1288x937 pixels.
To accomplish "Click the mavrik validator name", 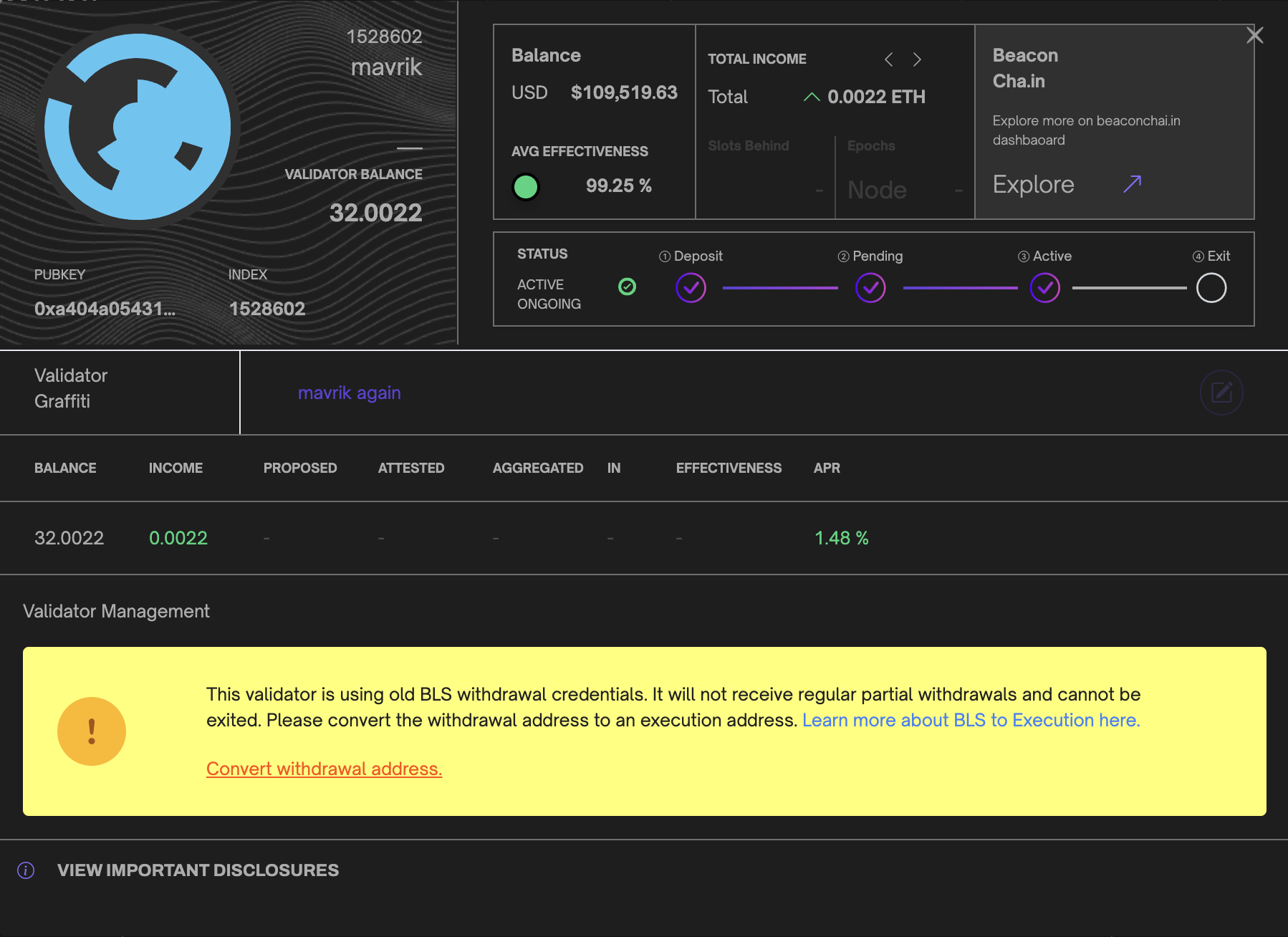I will [386, 67].
